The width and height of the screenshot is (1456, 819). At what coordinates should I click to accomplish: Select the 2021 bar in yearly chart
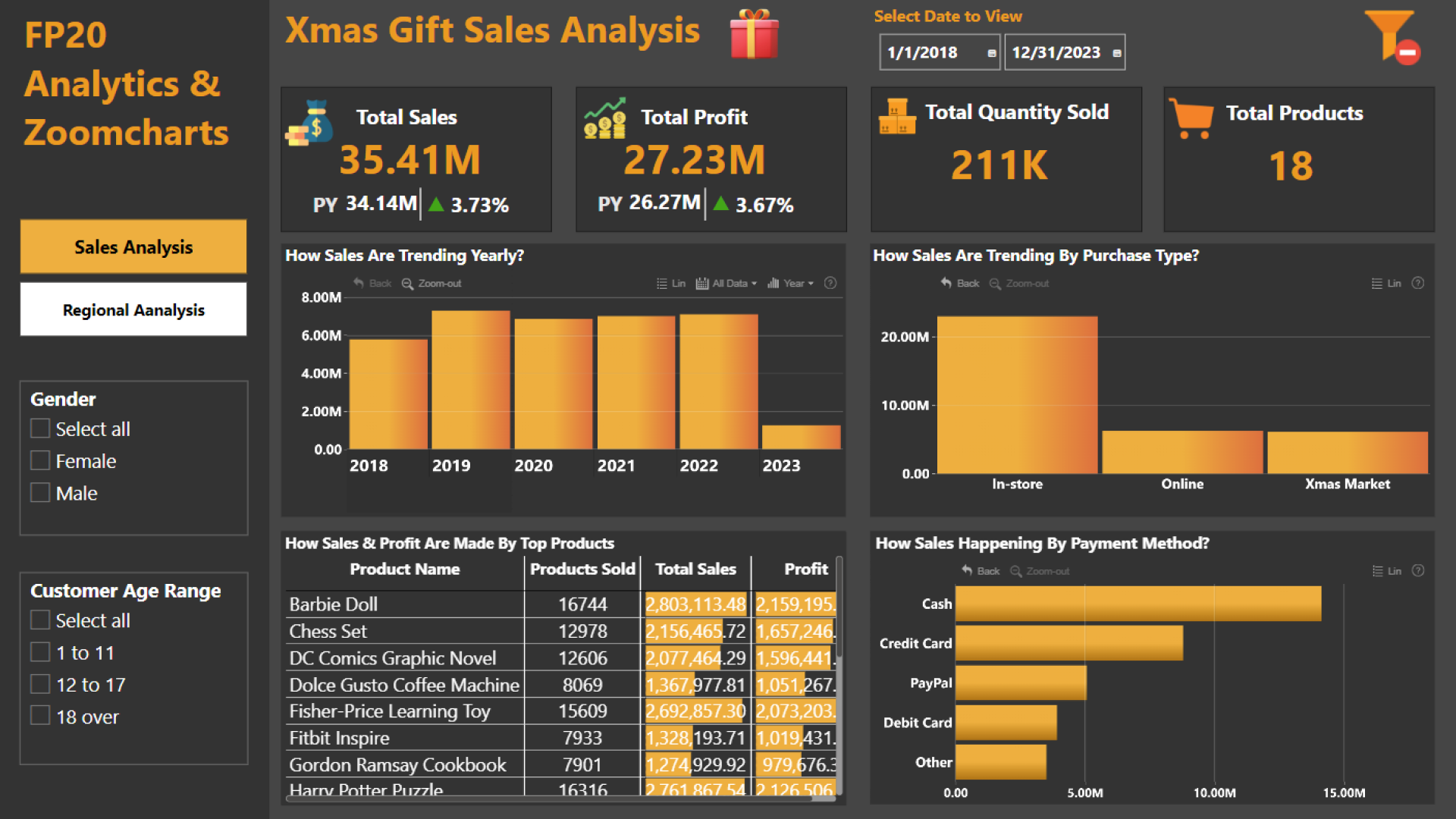pyautogui.click(x=636, y=382)
